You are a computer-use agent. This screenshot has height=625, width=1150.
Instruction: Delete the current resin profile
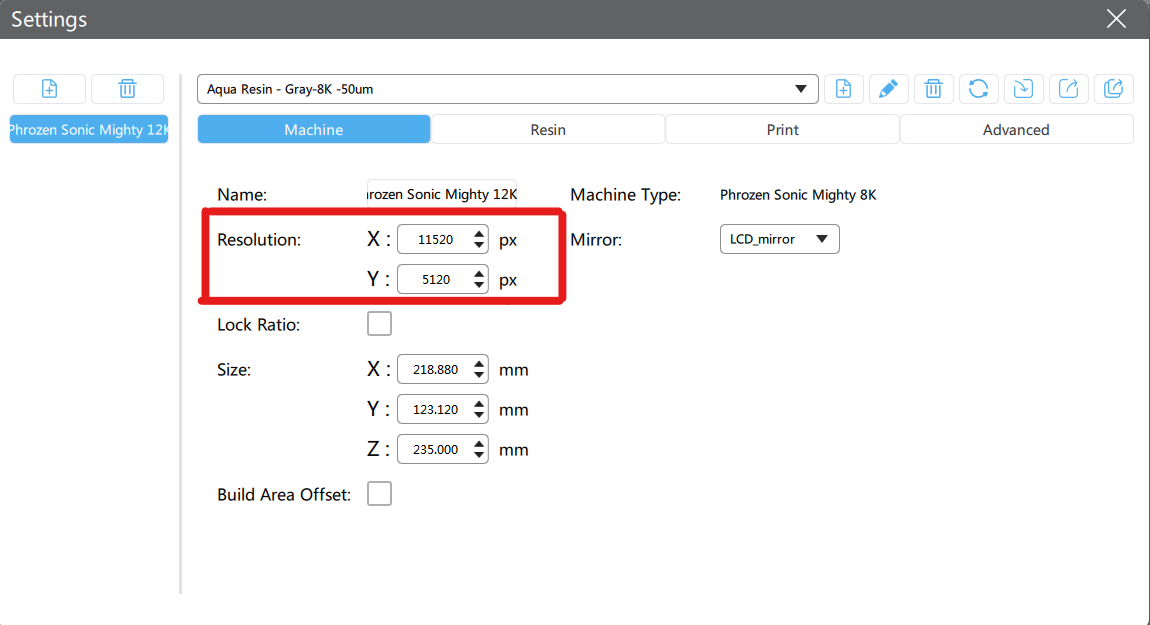coord(933,89)
